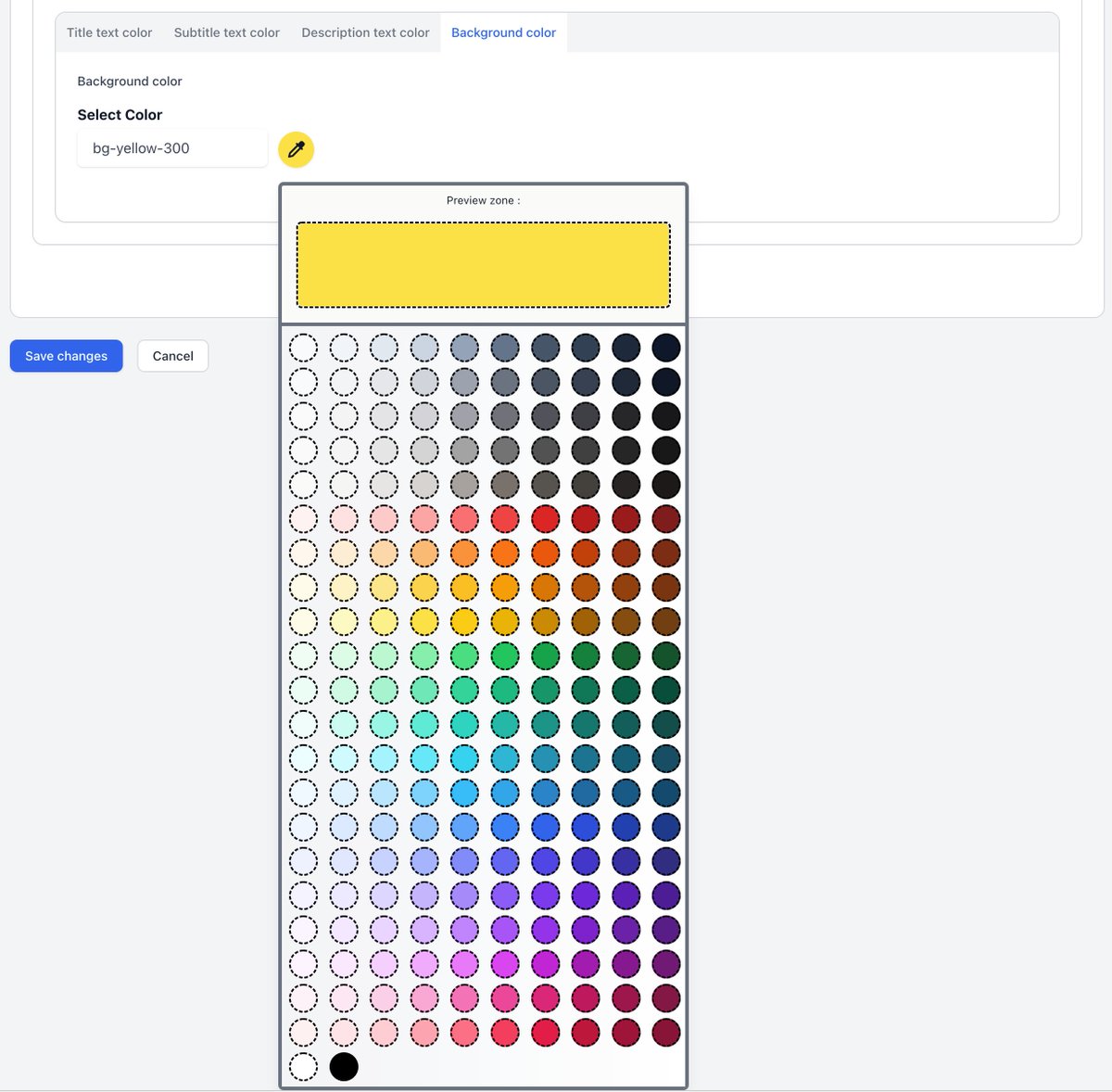Select the yellow swatch matching the preview color
Viewport: 1112px width, 1092px height.
tap(424, 621)
